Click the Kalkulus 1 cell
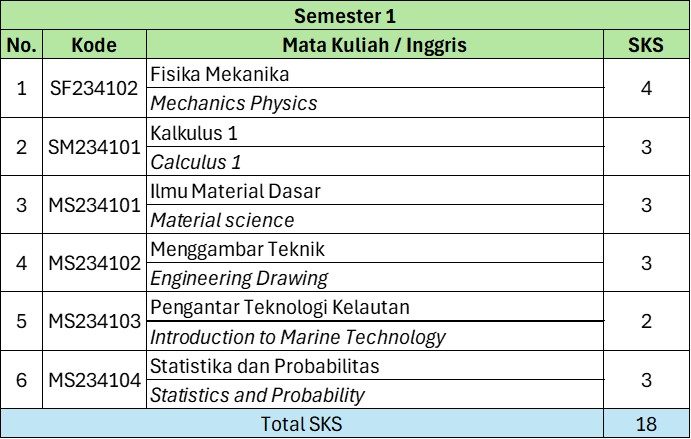 (x=194, y=133)
